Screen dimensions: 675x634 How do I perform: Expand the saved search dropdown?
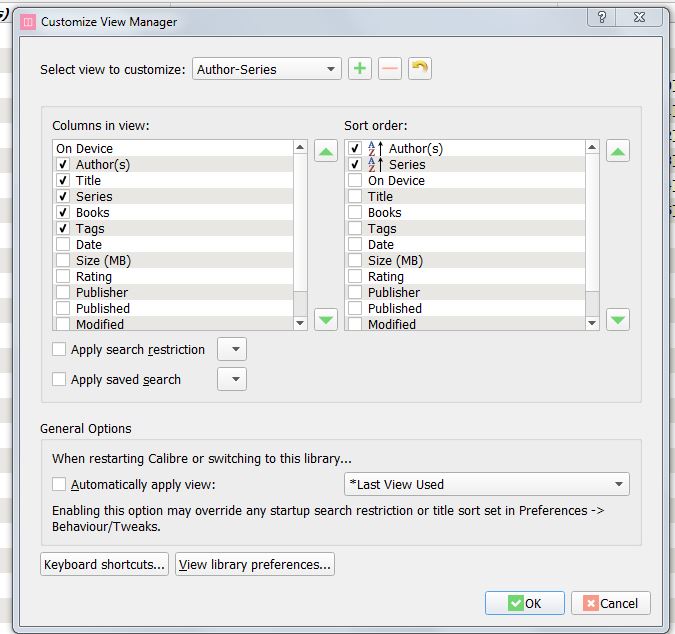pos(232,380)
